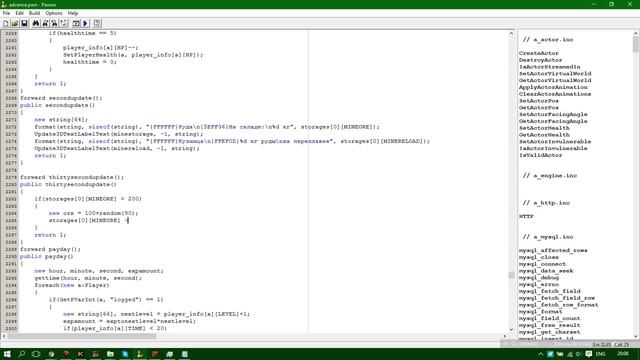Click the ENG language indicator
Screen dimensions: 640x360
(x=600, y=354)
